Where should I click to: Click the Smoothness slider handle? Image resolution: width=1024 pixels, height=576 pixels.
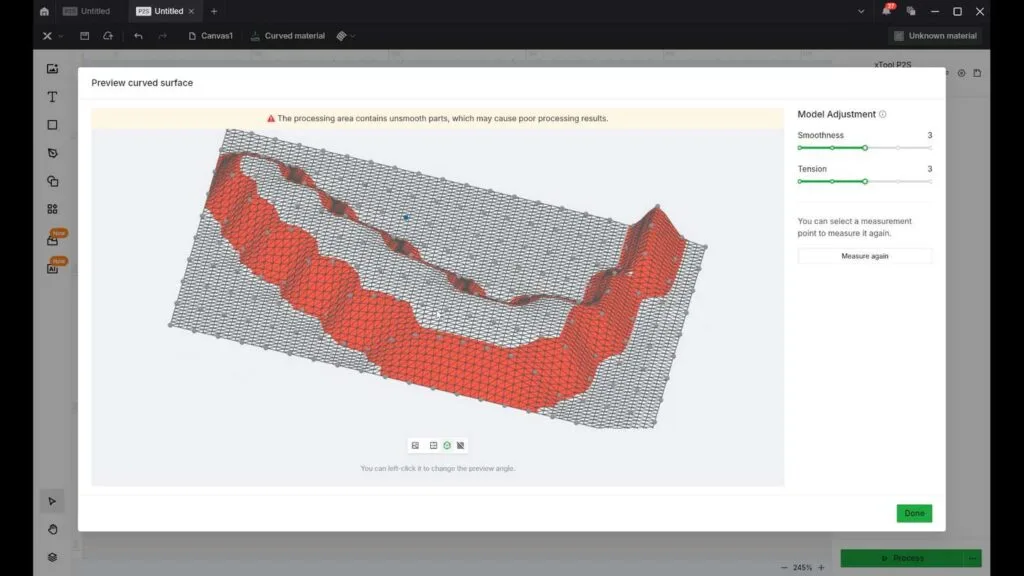(865, 147)
